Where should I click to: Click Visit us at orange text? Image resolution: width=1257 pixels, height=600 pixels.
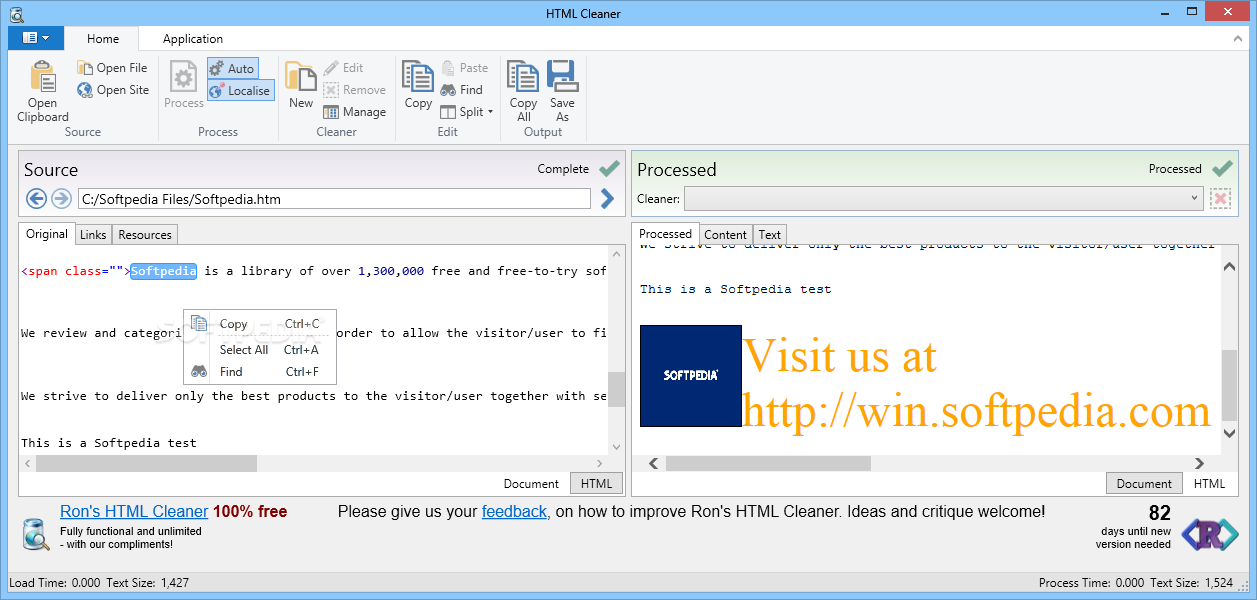[x=840, y=356]
